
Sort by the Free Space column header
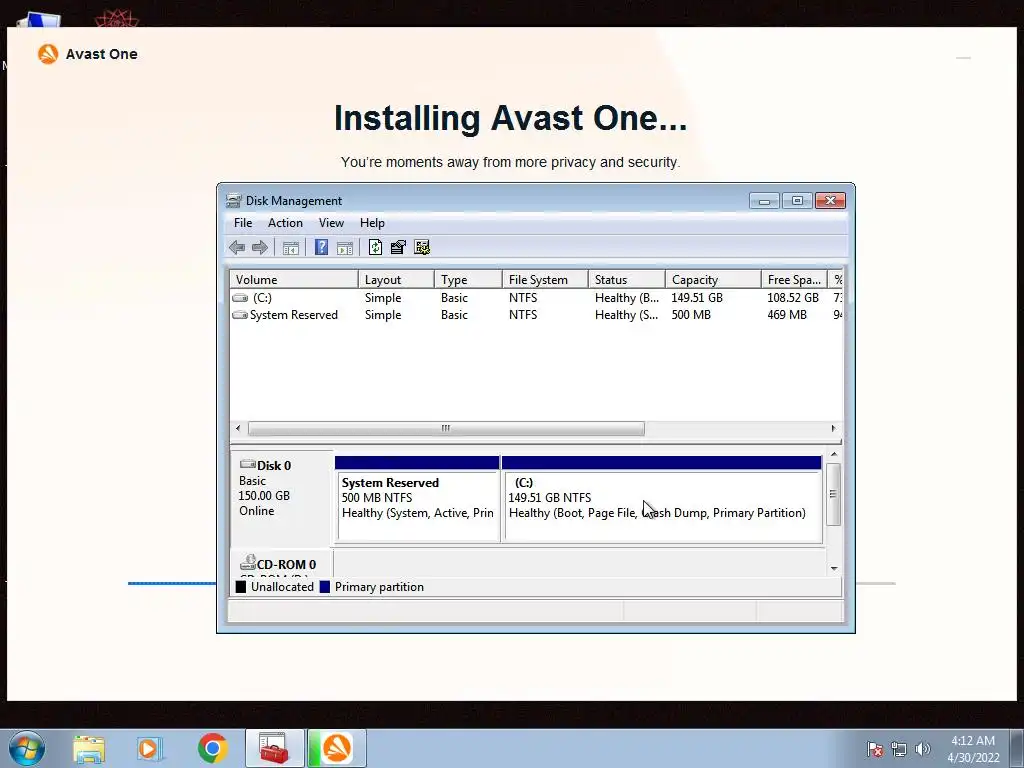[x=794, y=280]
